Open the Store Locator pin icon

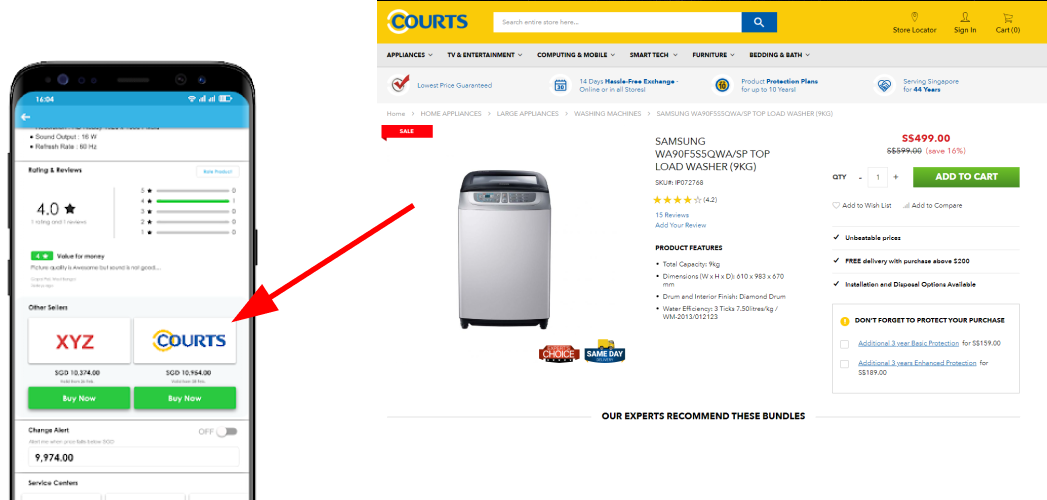pos(914,17)
